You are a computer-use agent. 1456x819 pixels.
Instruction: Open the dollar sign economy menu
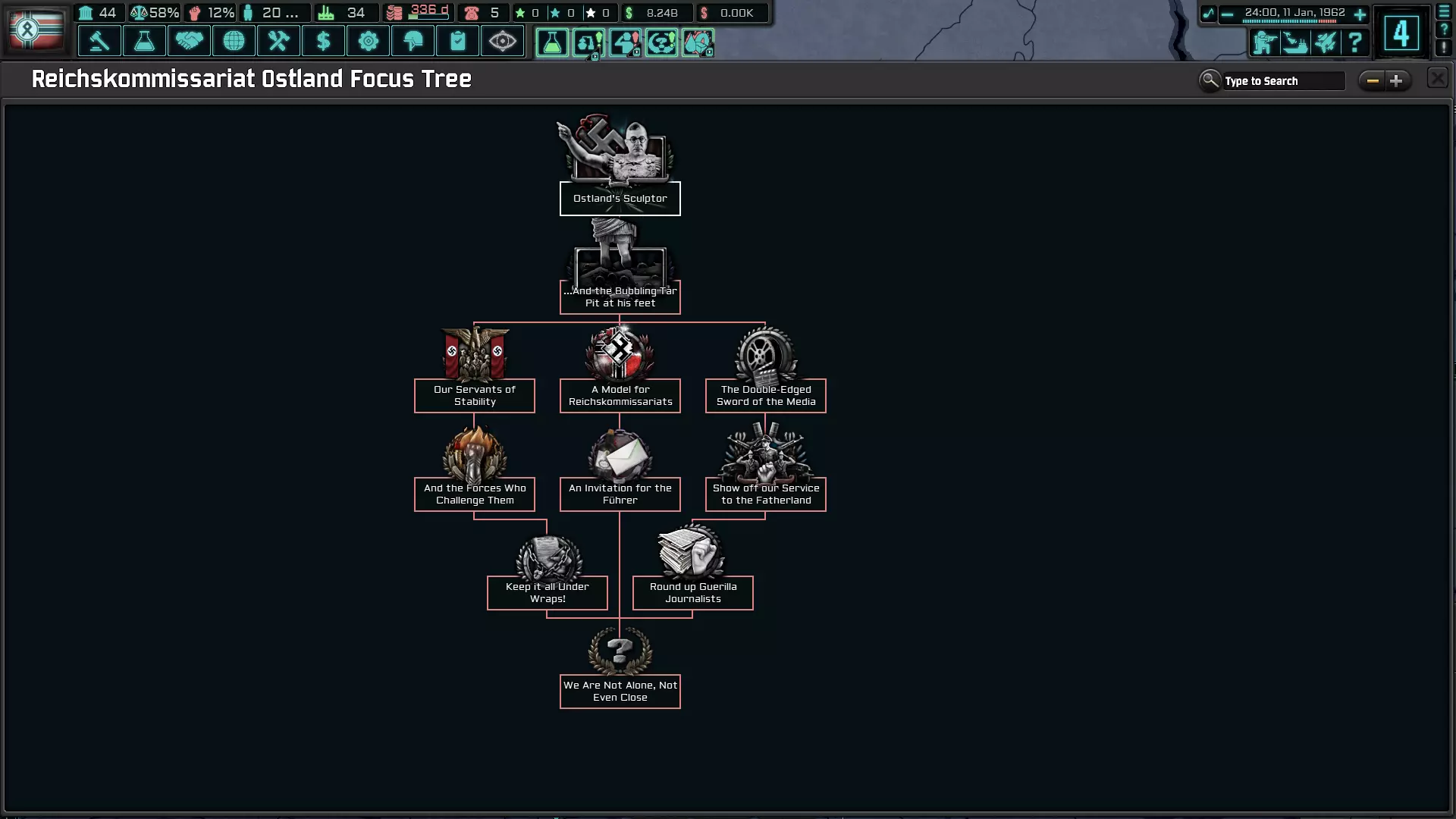tap(323, 41)
